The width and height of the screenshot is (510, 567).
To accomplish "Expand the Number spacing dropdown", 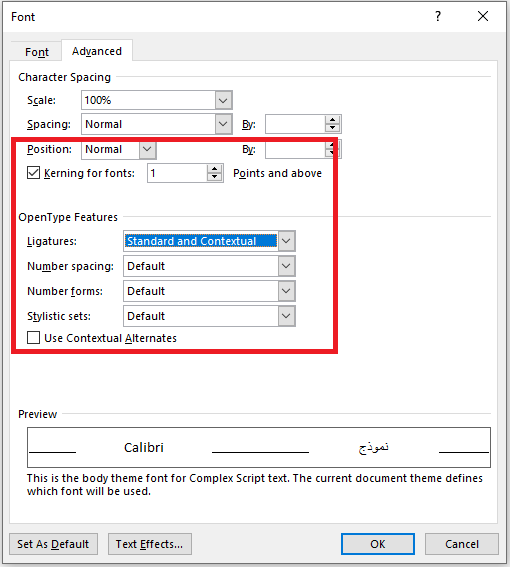I will [x=286, y=266].
